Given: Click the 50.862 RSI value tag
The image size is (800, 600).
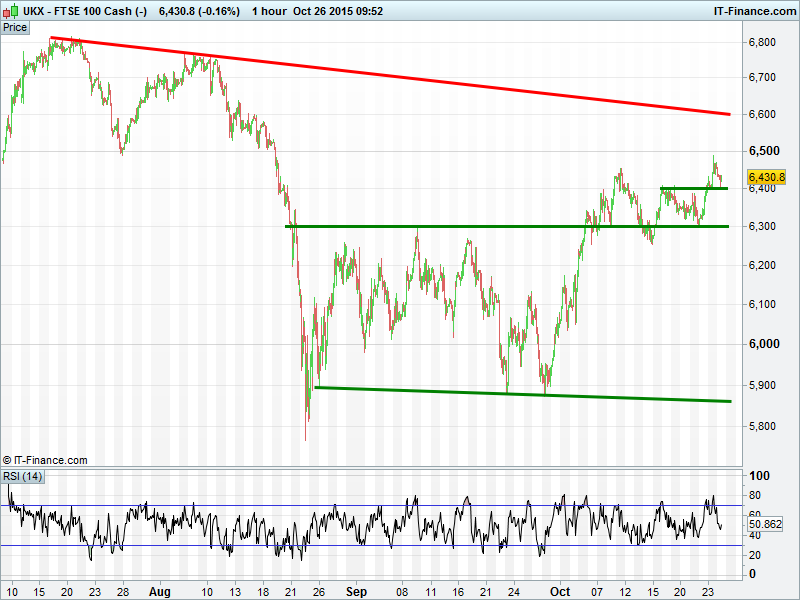Looking at the screenshot, I should tap(765, 524).
